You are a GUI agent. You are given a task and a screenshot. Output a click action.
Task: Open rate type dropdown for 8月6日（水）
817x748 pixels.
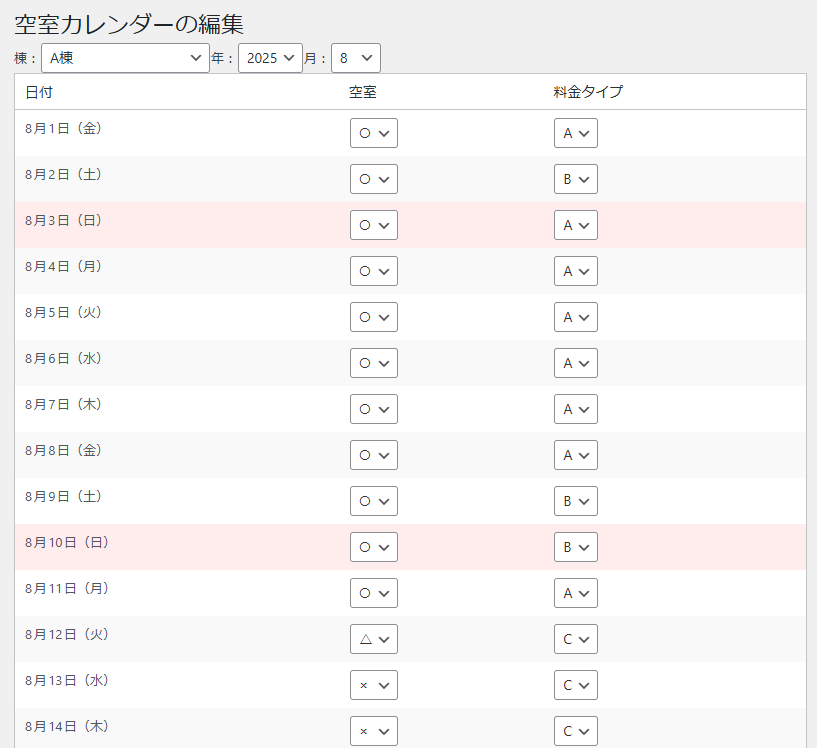[576, 363]
